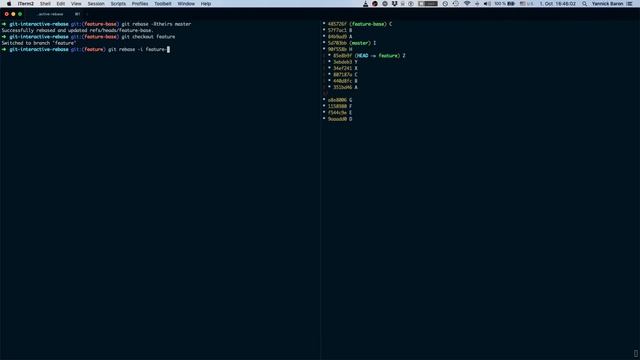Click indented feature commit labeled X

(342, 69)
